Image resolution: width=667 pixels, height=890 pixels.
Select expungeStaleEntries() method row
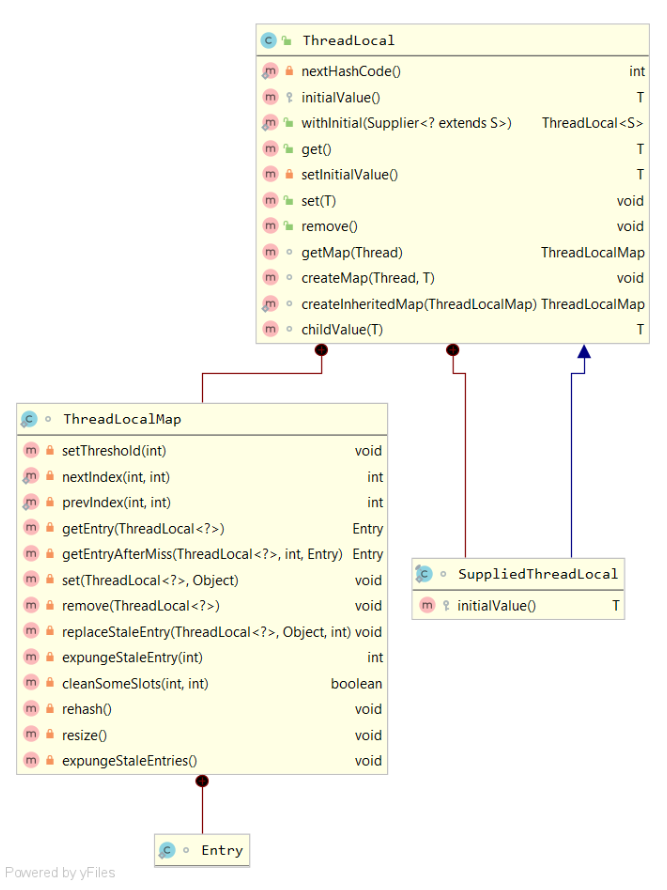click(x=202, y=761)
